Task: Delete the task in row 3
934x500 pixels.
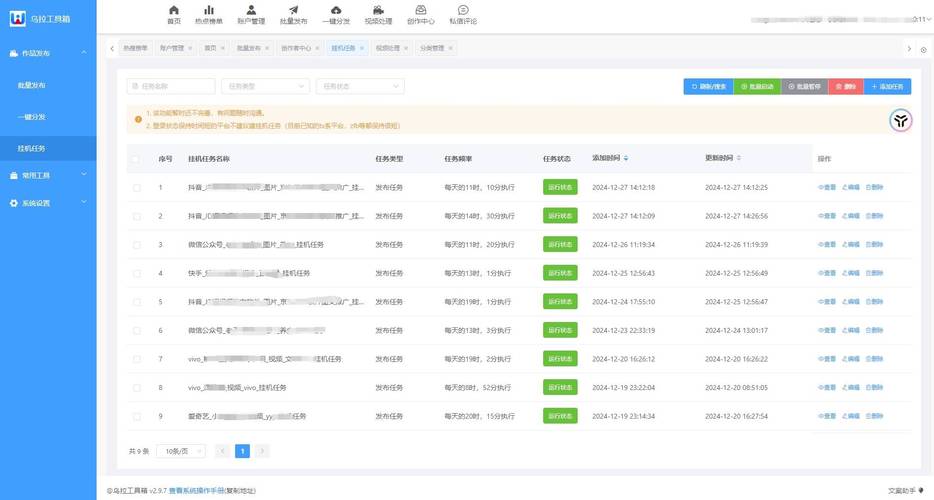Action: point(874,244)
